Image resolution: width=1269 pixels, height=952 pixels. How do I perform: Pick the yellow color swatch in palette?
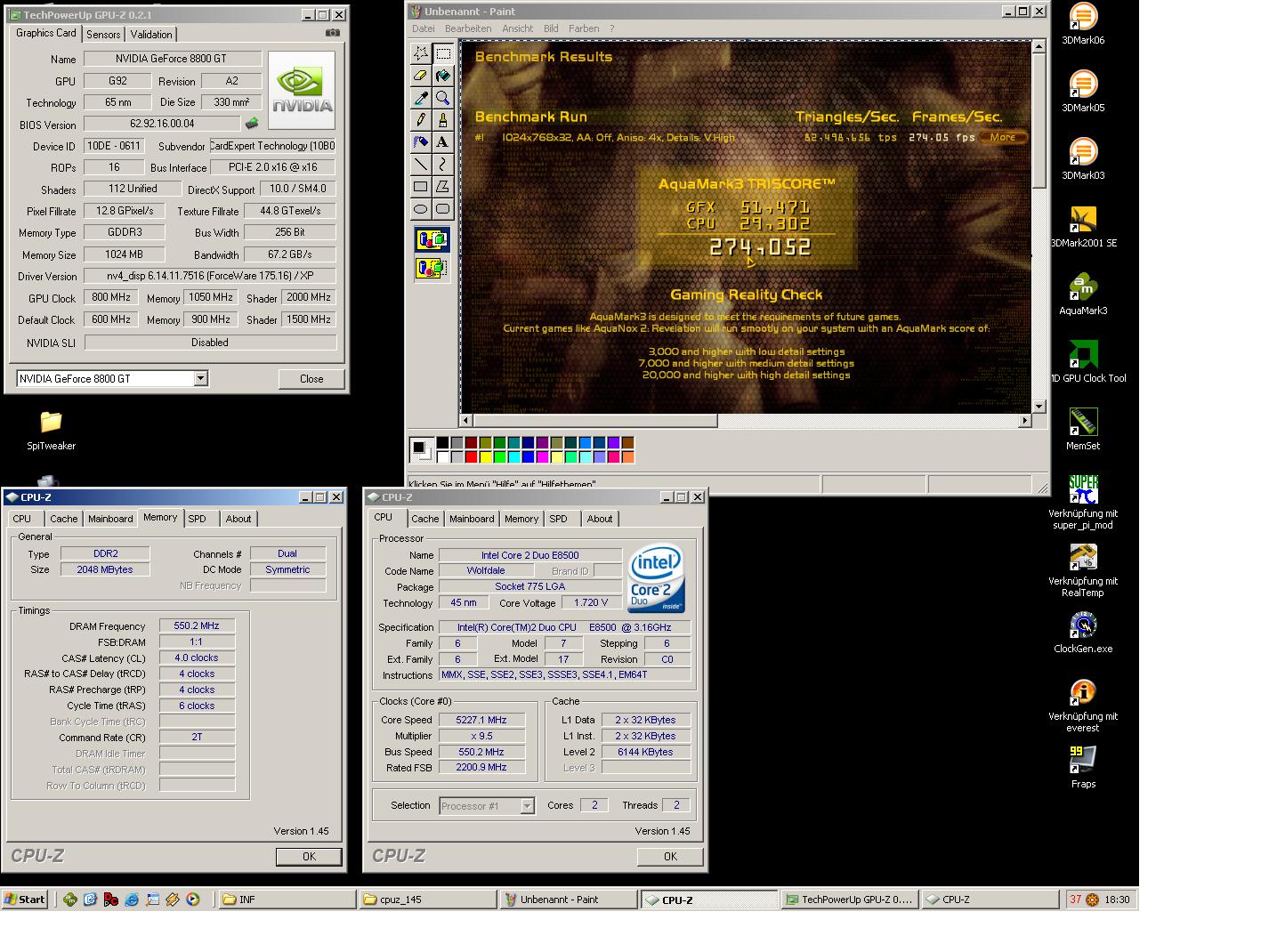[x=485, y=457]
